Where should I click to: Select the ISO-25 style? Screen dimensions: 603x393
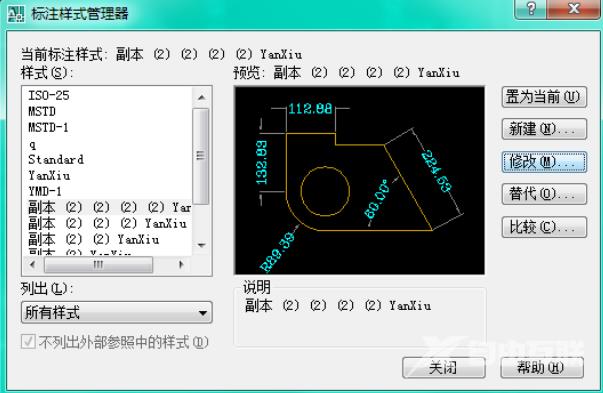point(48,95)
